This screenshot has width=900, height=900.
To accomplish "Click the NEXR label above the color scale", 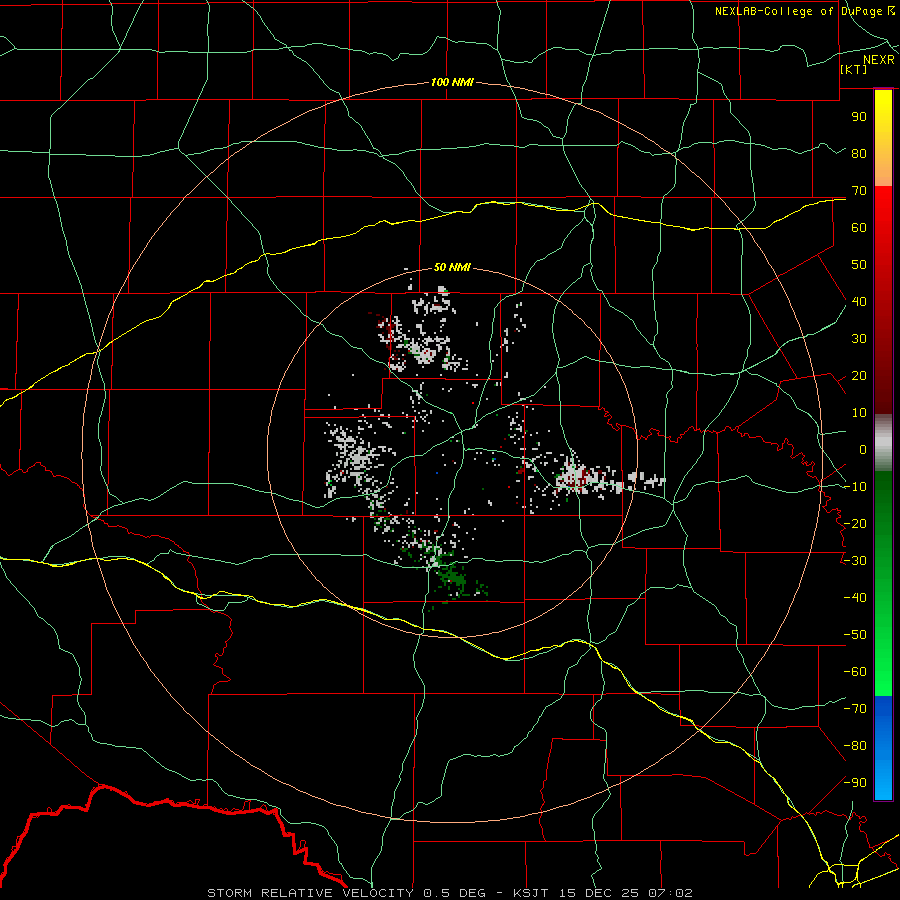I will [879, 60].
